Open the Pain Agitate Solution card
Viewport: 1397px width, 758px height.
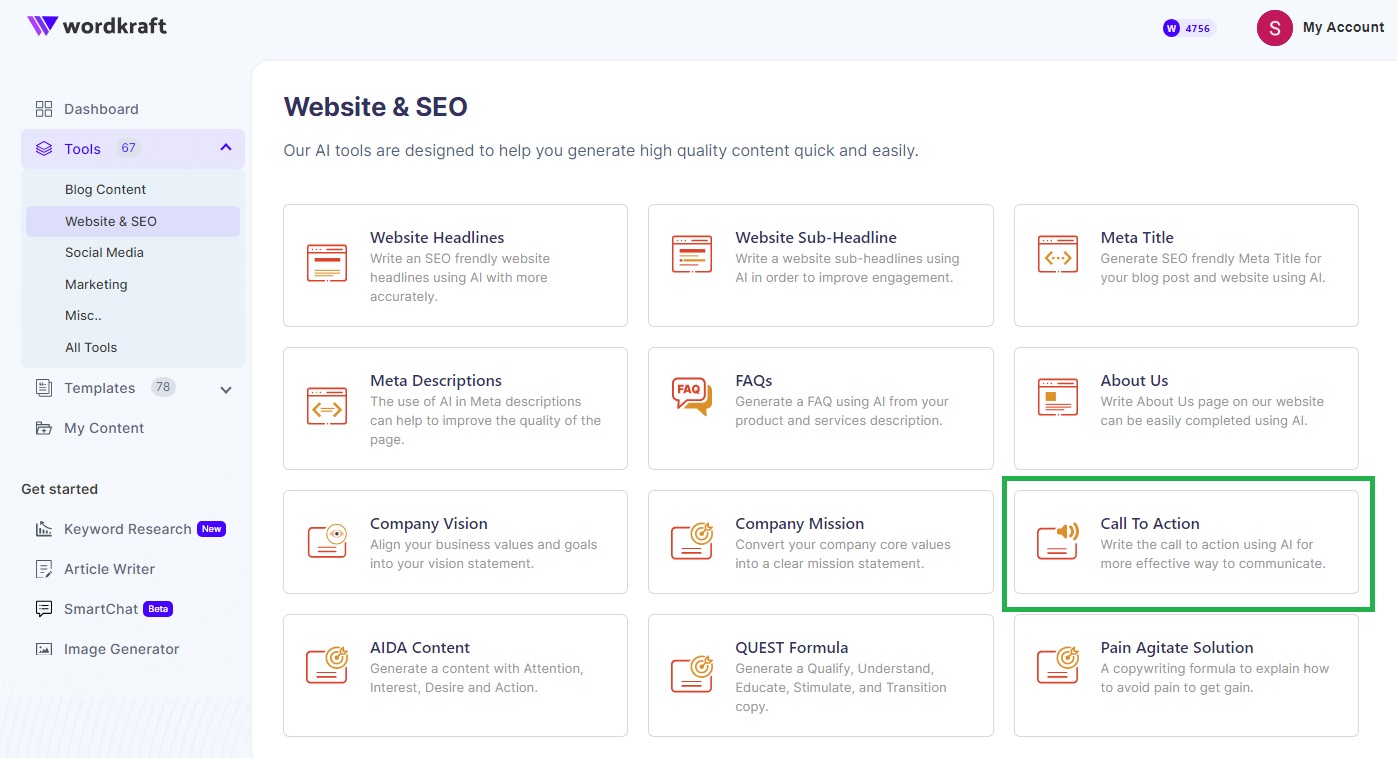click(1185, 675)
